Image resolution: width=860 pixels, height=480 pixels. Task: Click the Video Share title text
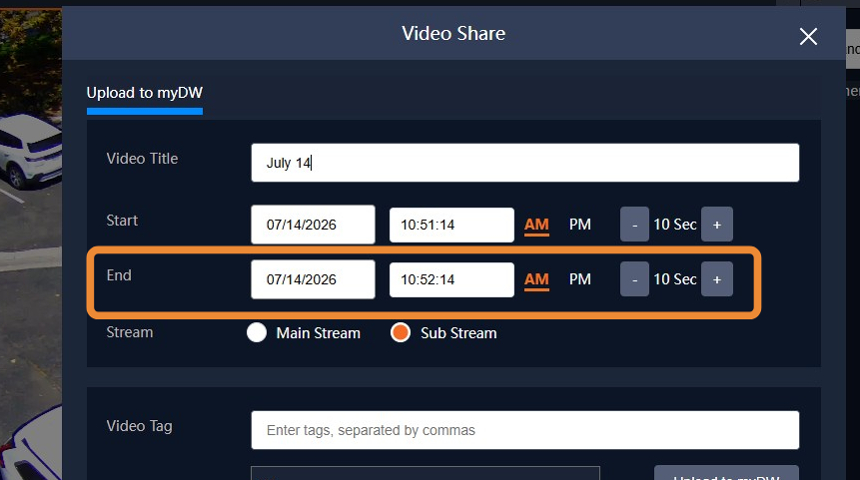454,33
